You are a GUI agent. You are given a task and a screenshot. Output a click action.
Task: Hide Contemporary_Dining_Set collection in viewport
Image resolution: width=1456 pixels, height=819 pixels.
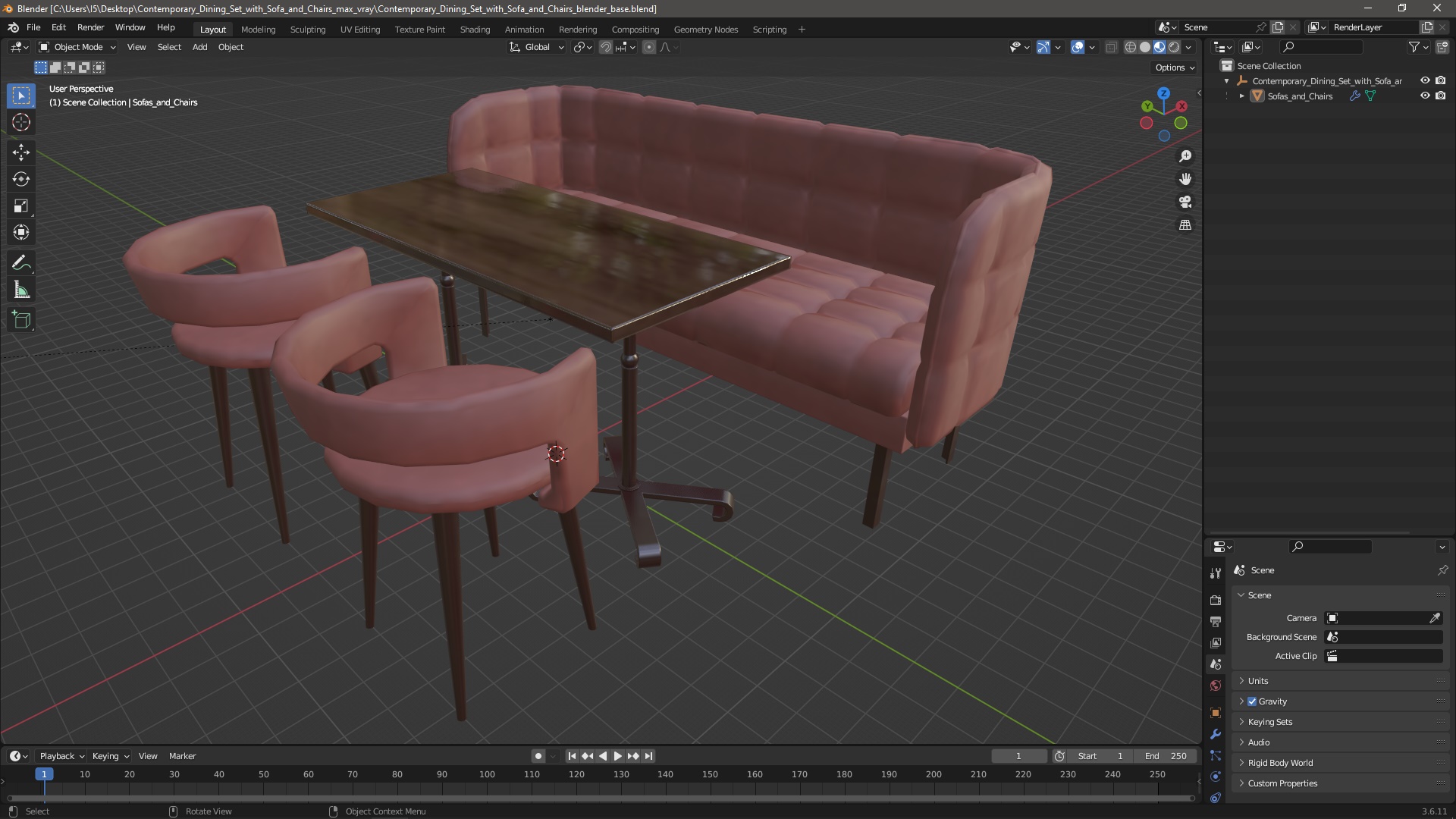1425,80
